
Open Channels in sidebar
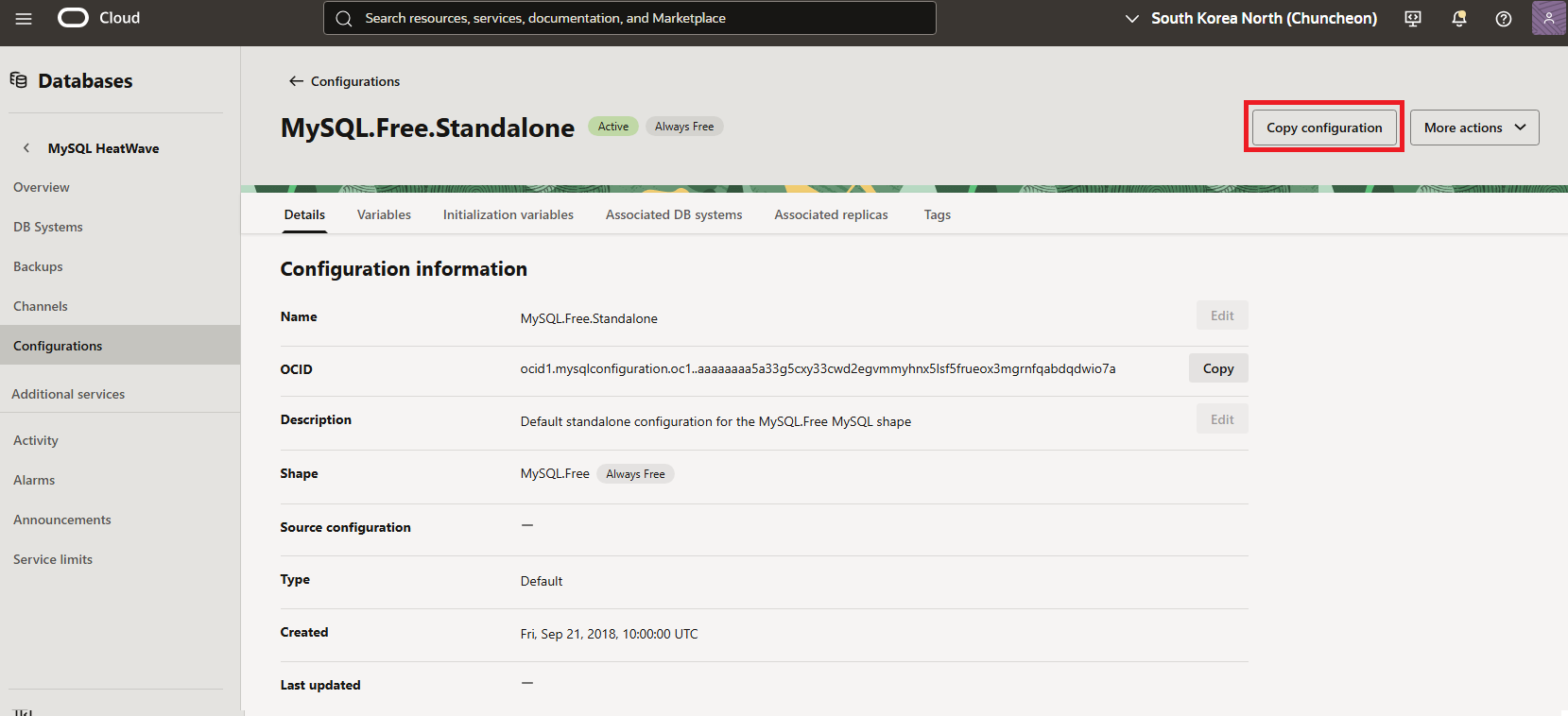(x=41, y=306)
